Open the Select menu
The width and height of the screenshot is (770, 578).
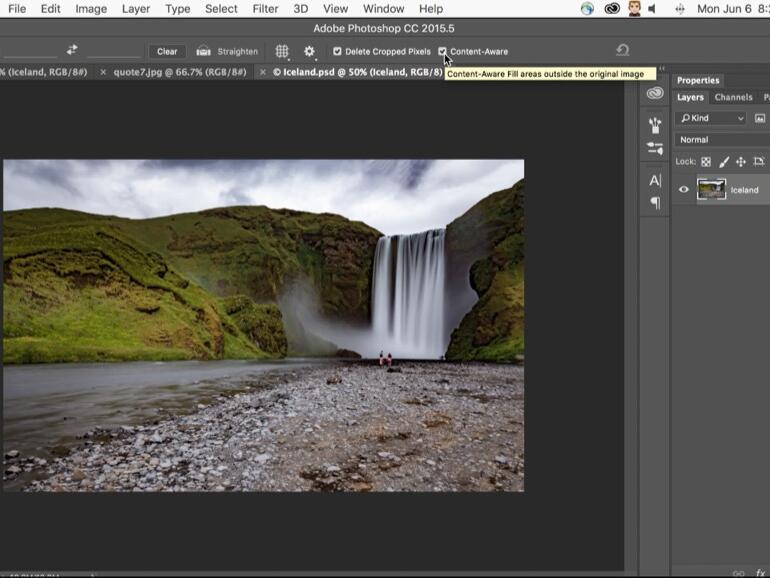pyautogui.click(x=221, y=9)
